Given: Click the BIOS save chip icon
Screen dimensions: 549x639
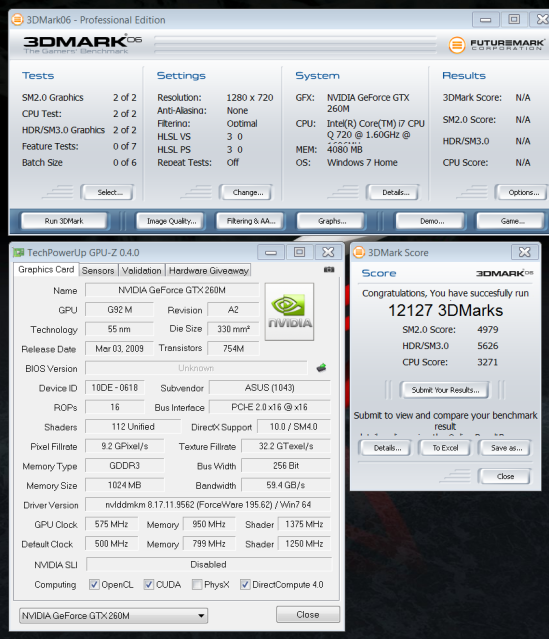Looking at the screenshot, I should (x=321, y=368).
